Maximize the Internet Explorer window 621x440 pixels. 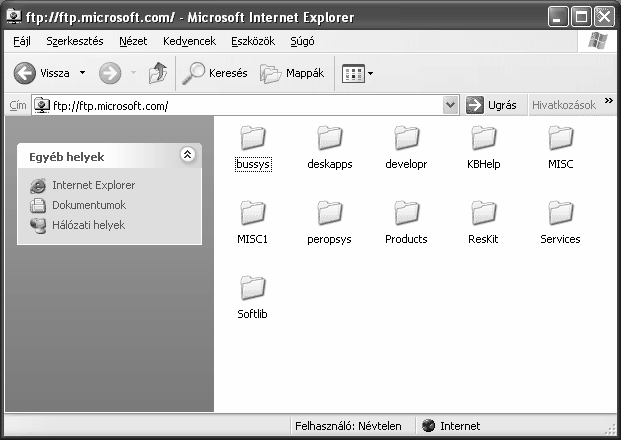581,17
